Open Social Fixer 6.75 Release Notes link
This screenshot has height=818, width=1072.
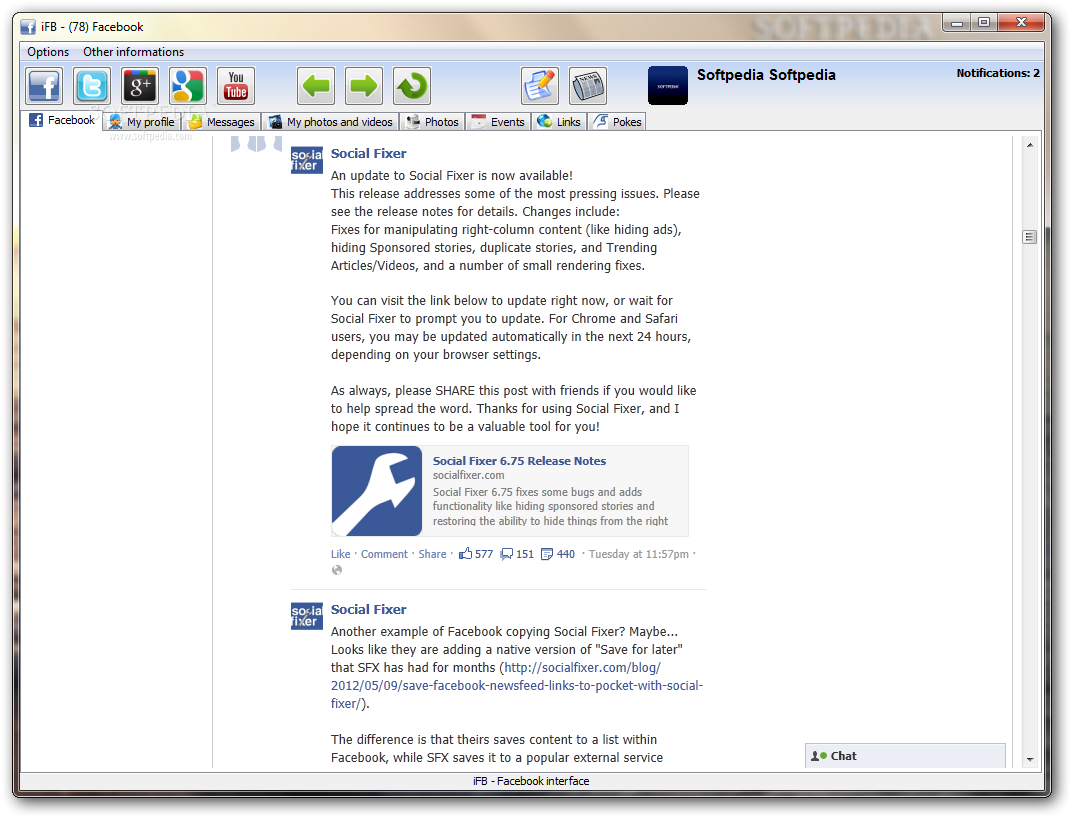coord(519,461)
